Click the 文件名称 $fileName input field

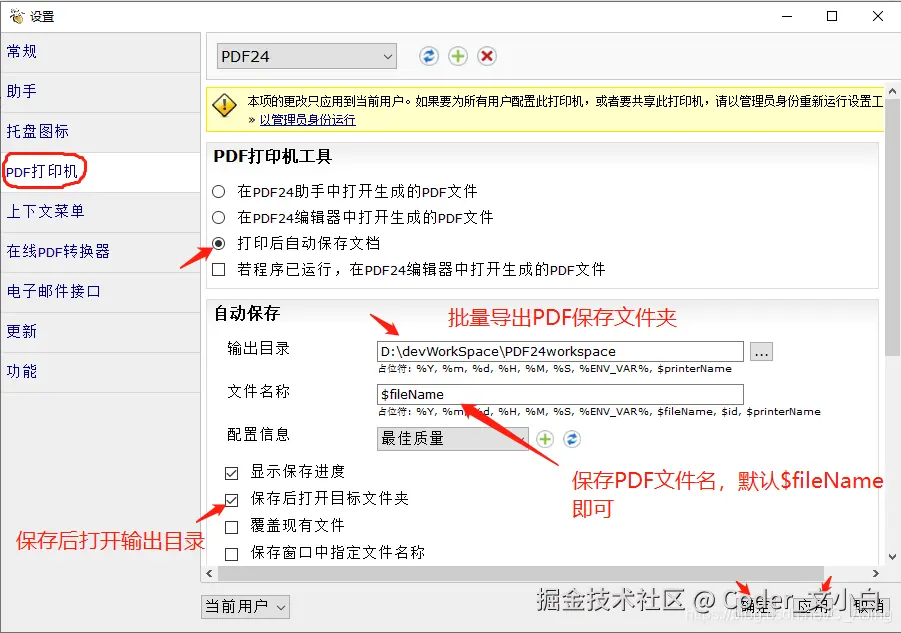pos(560,395)
